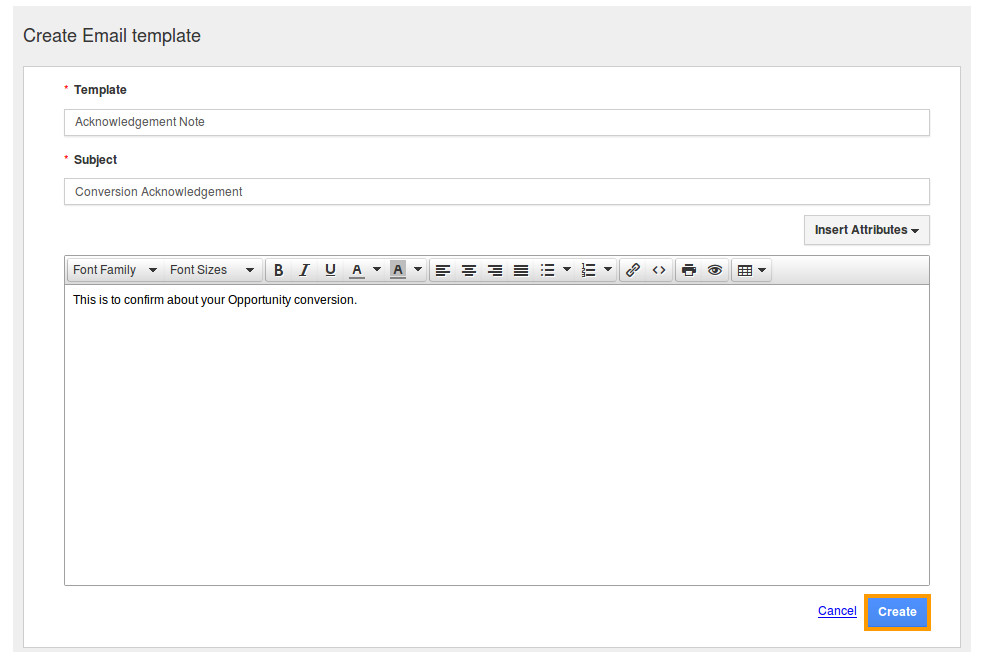Justify the text
This screenshot has height=671, width=988.
(521, 270)
